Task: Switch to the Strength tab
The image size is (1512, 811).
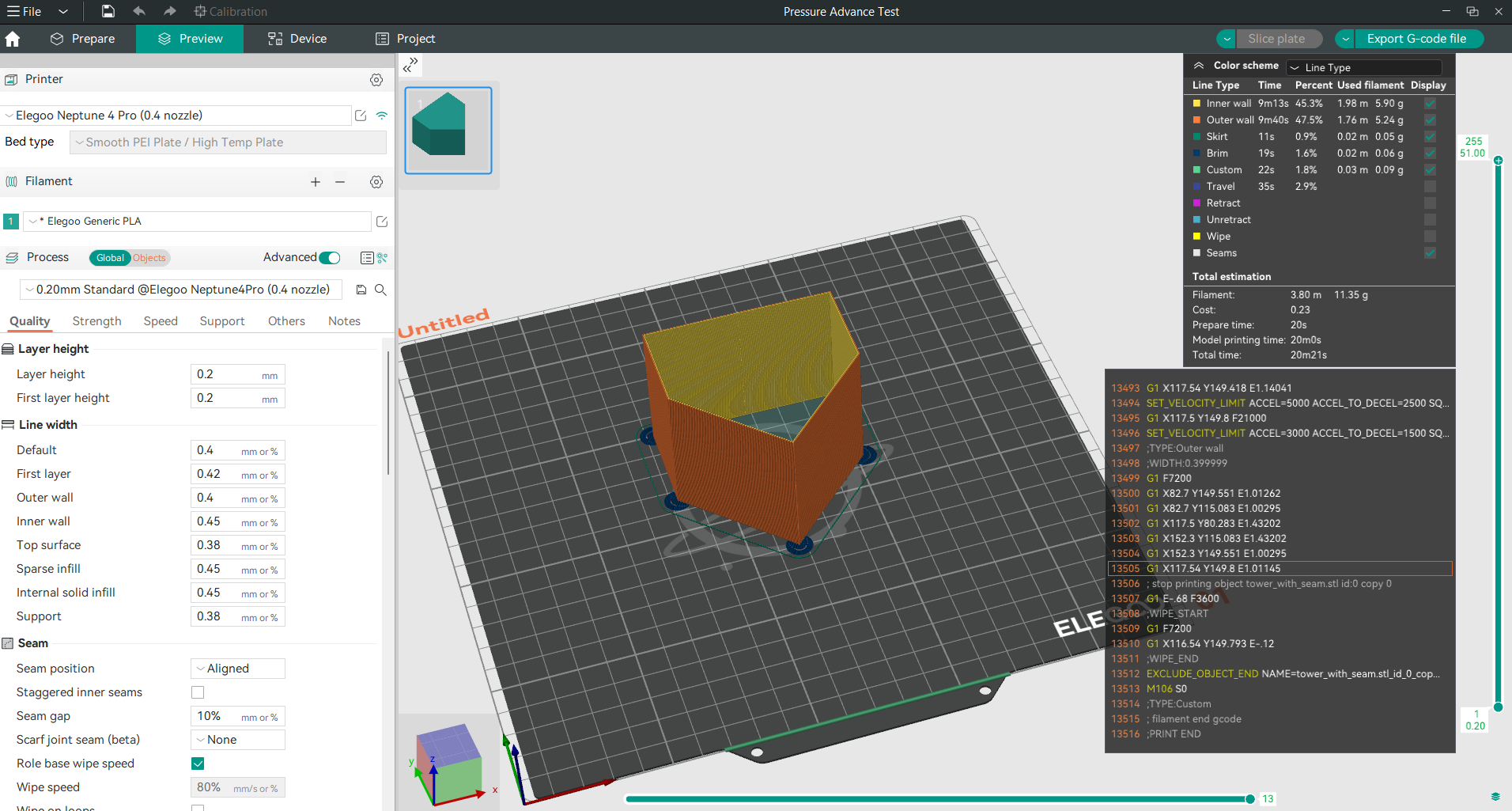Action: click(x=96, y=321)
